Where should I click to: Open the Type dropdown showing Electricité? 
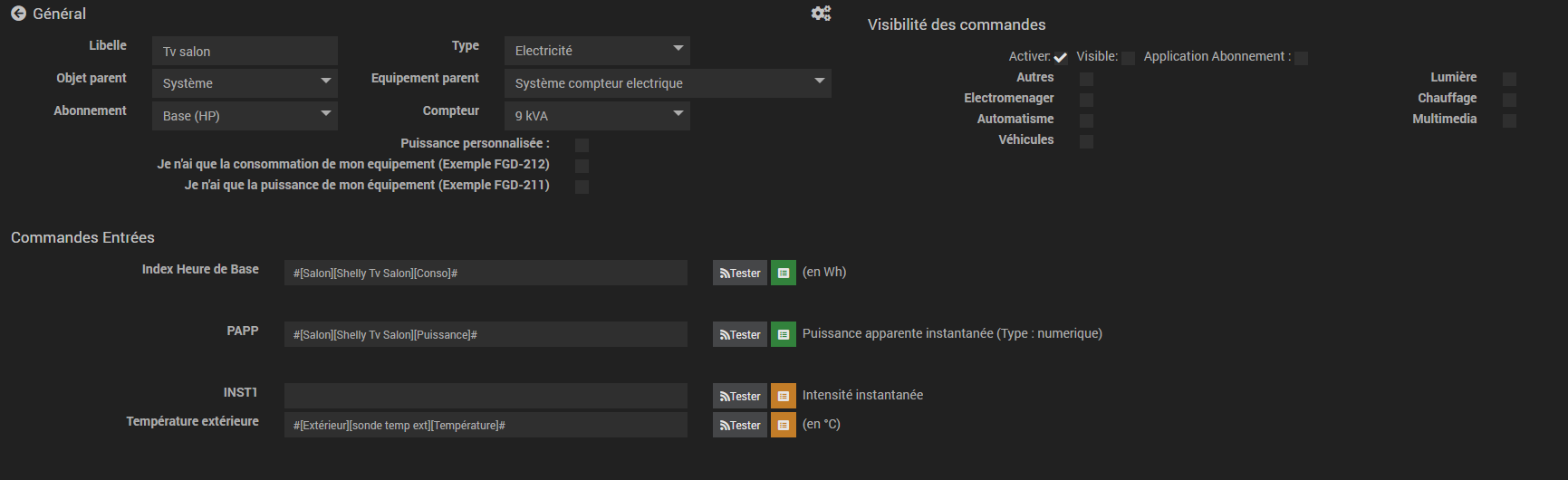[x=597, y=51]
